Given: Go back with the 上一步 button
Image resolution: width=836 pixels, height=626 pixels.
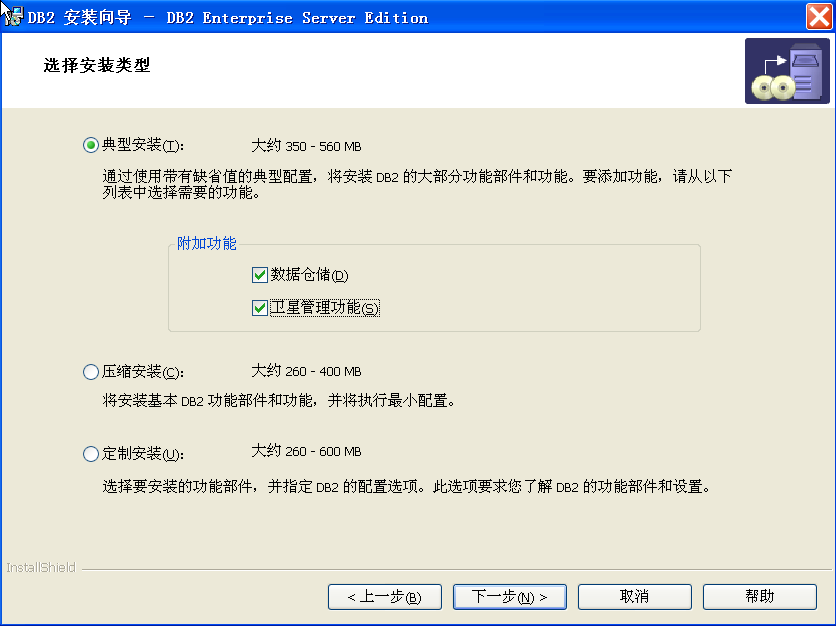Looking at the screenshot, I should [384, 597].
